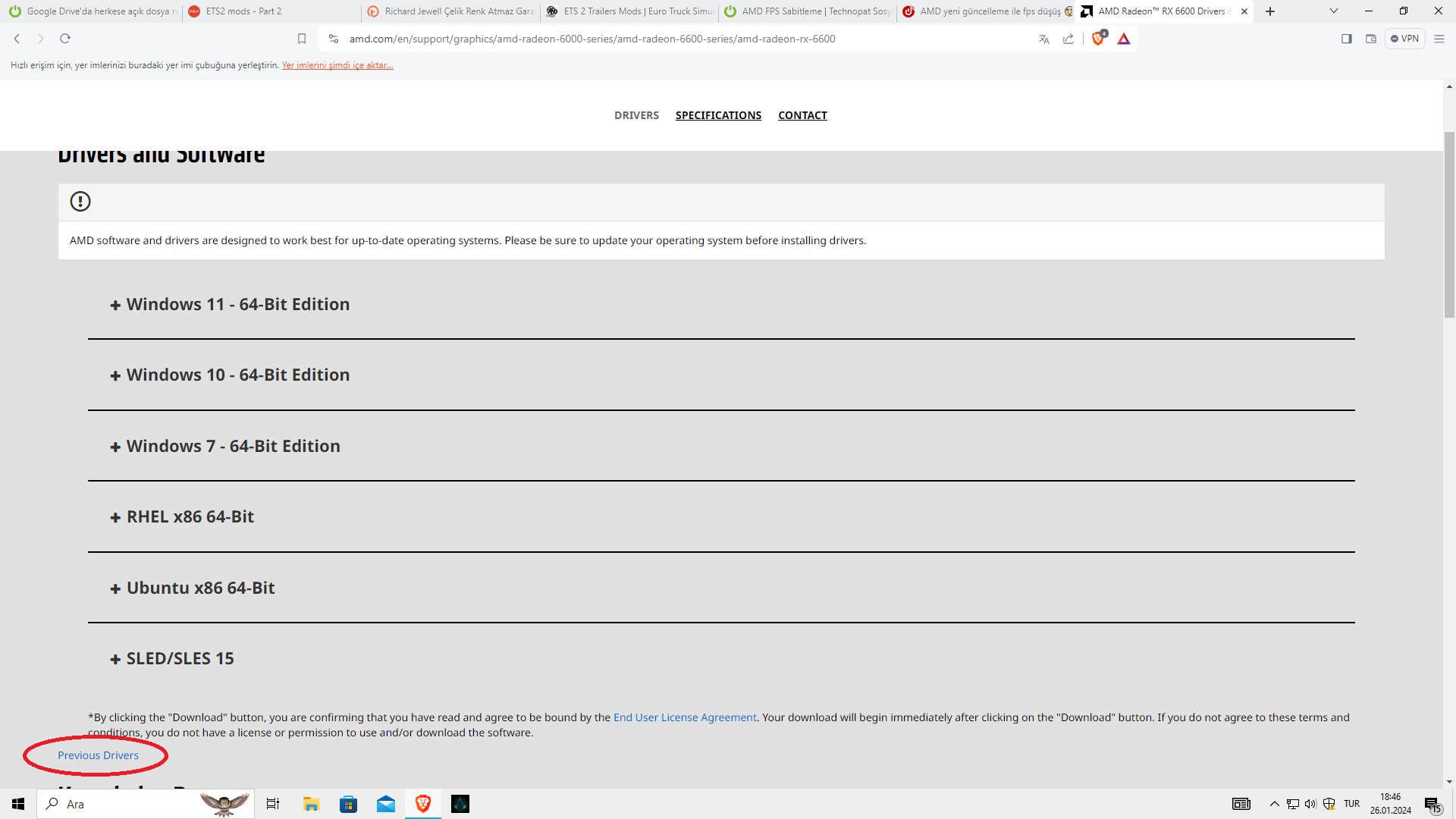Viewport: 1456px width, 819px height.
Task: Expand RHEL x86 64-Bit section
Action: pos(190,516)
